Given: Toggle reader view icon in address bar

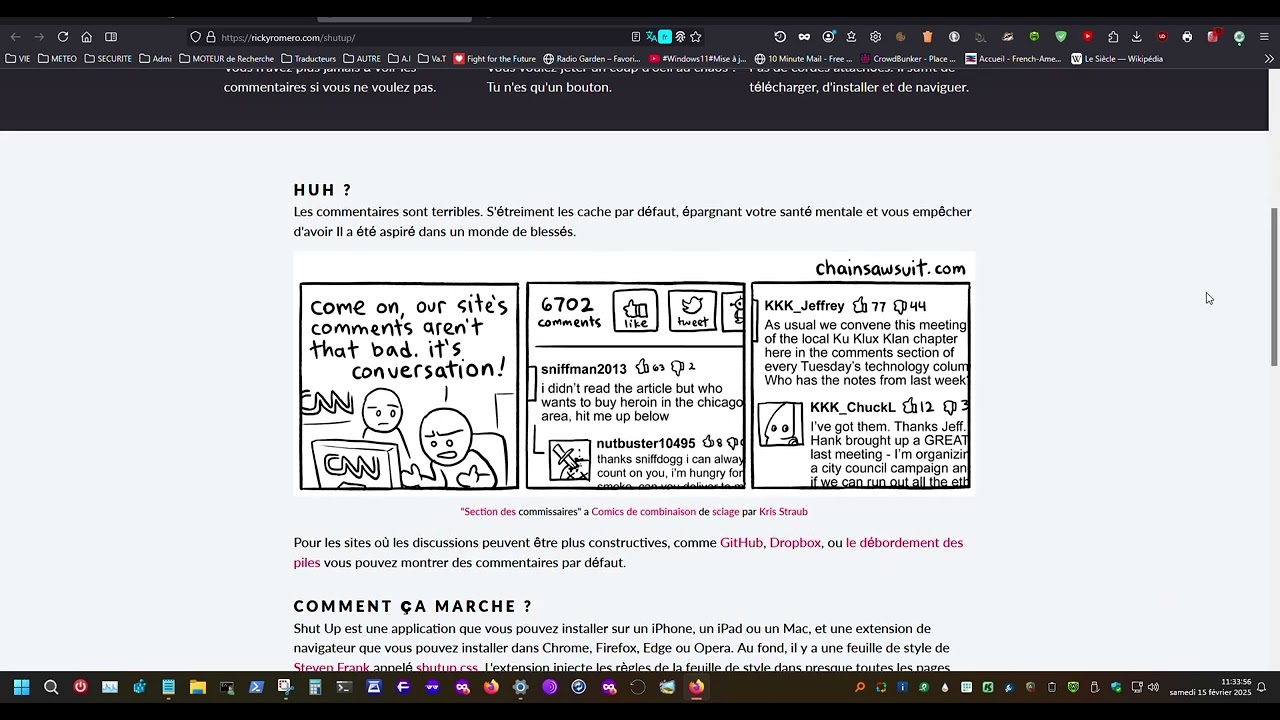Looking at the screenshot, I should 636,37.
